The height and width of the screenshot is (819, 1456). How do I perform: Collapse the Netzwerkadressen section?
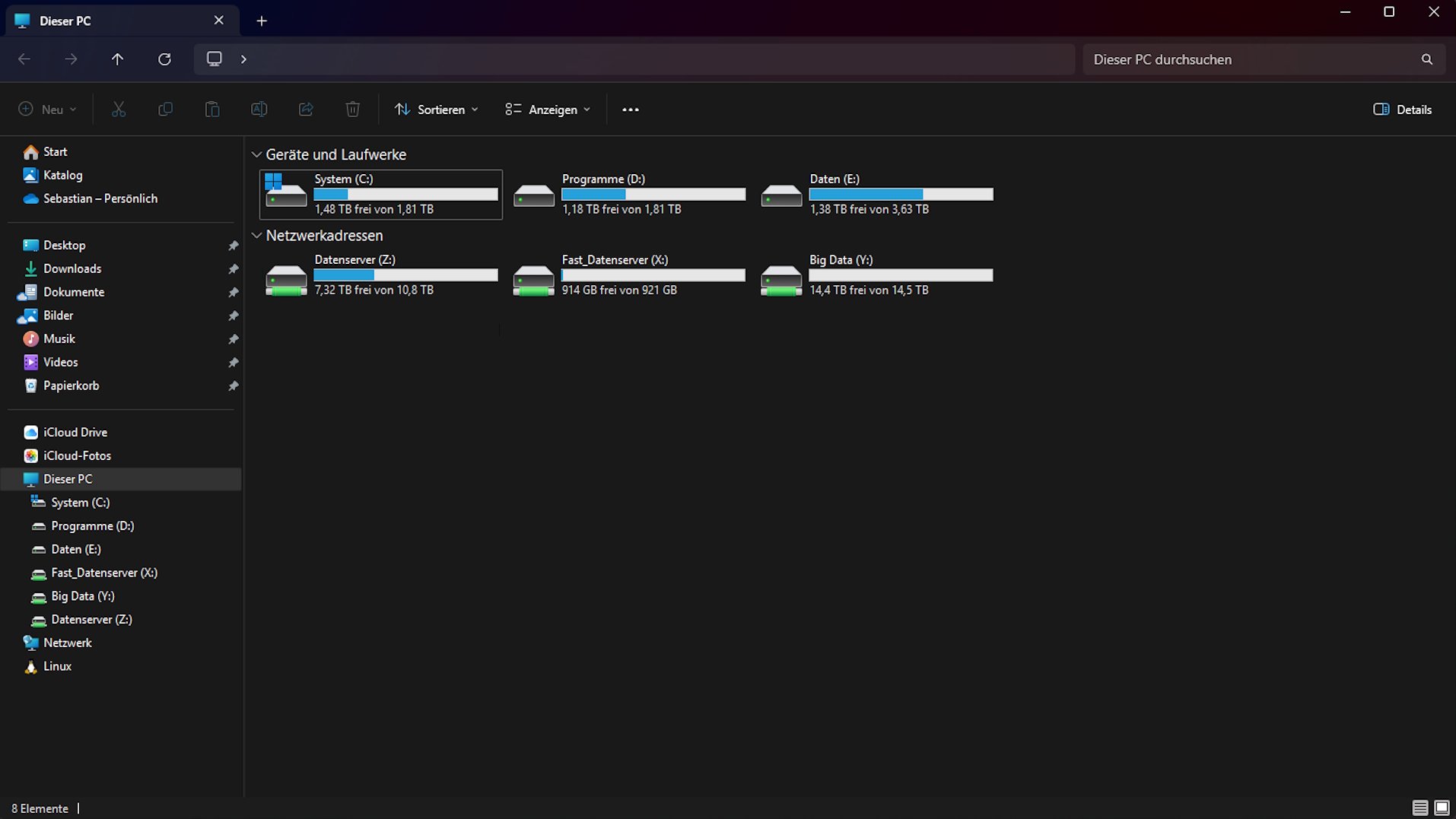pos(257,236)
